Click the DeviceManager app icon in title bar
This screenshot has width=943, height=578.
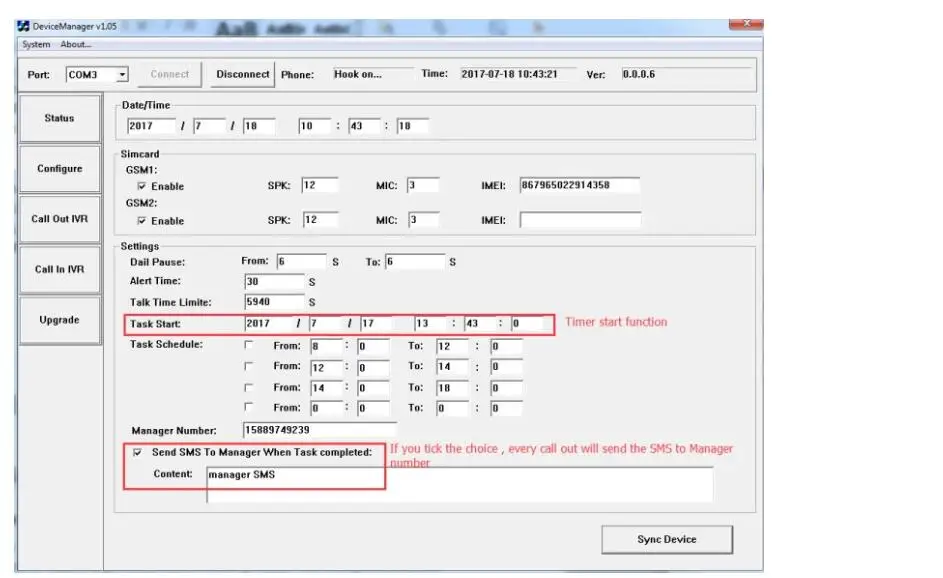[x=24, y=26]
